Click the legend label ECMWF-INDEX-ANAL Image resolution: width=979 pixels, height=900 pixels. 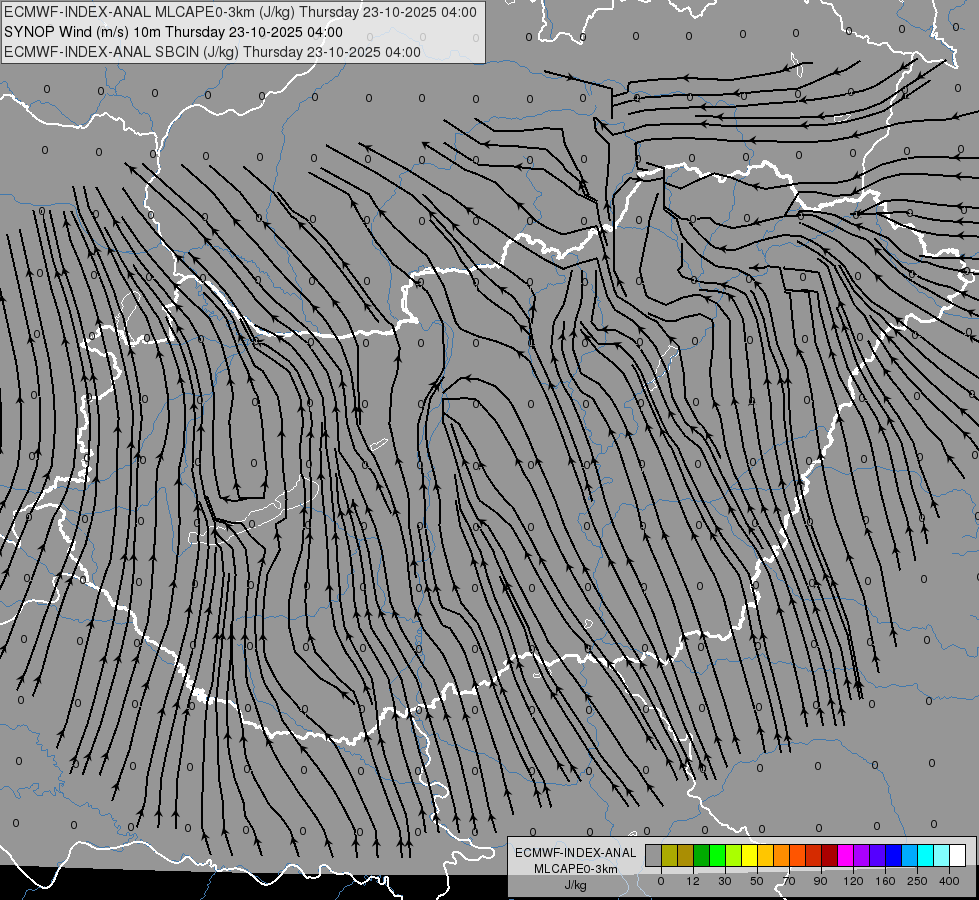click(576, 853)
